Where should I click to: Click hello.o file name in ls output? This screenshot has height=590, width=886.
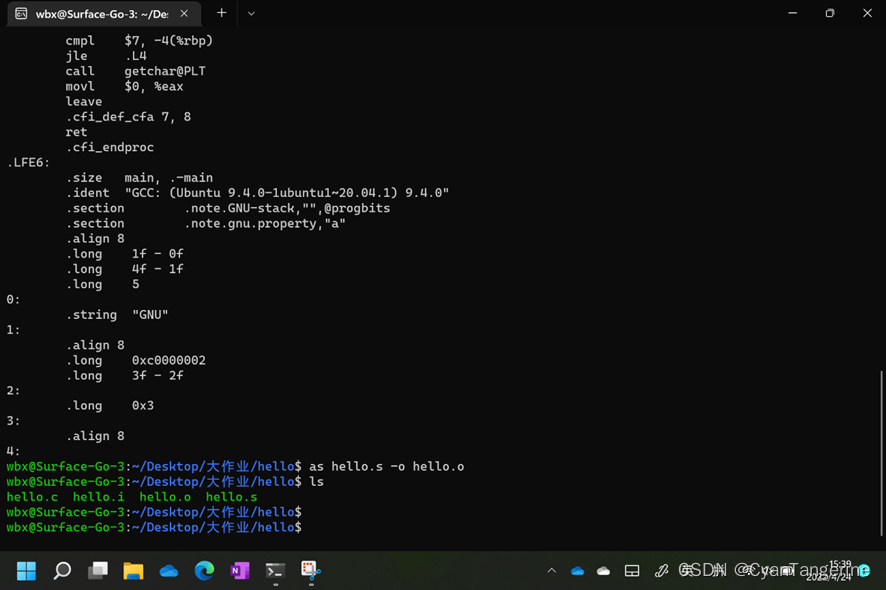point(165,497)
